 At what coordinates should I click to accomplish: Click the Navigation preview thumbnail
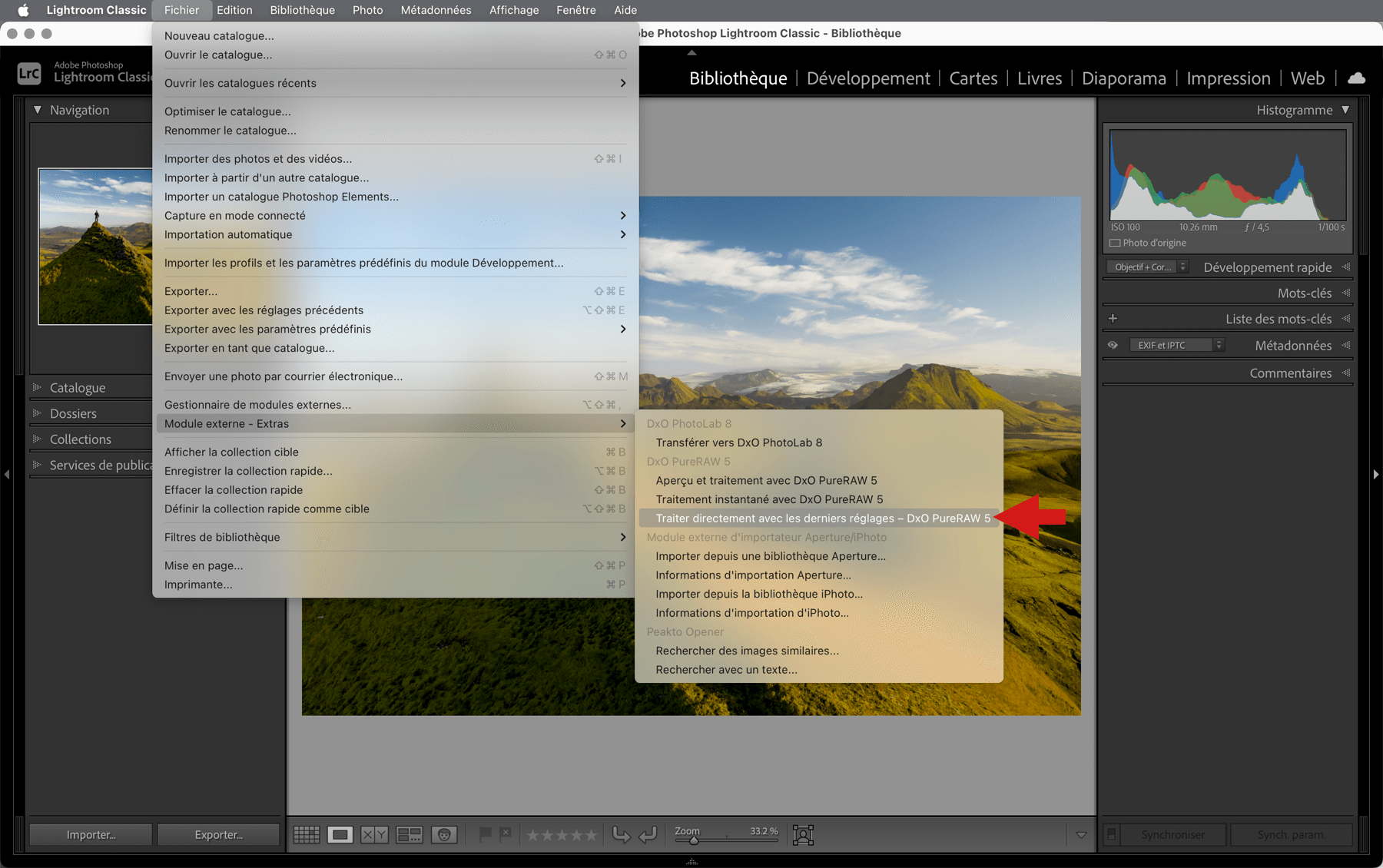(x=95, y=247)
